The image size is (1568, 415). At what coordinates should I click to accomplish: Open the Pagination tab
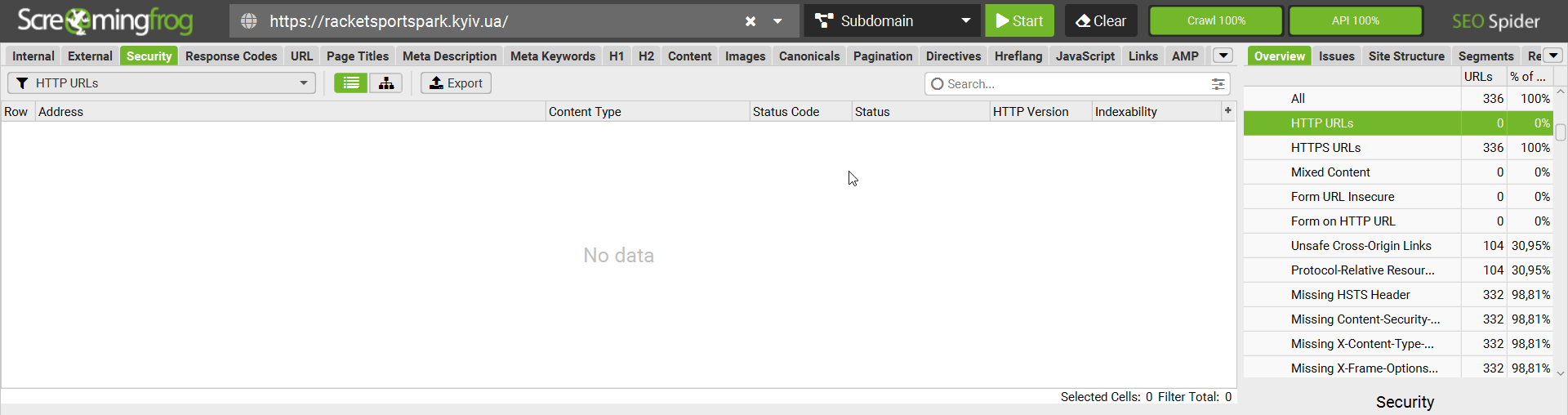click(x=883, y=56)
